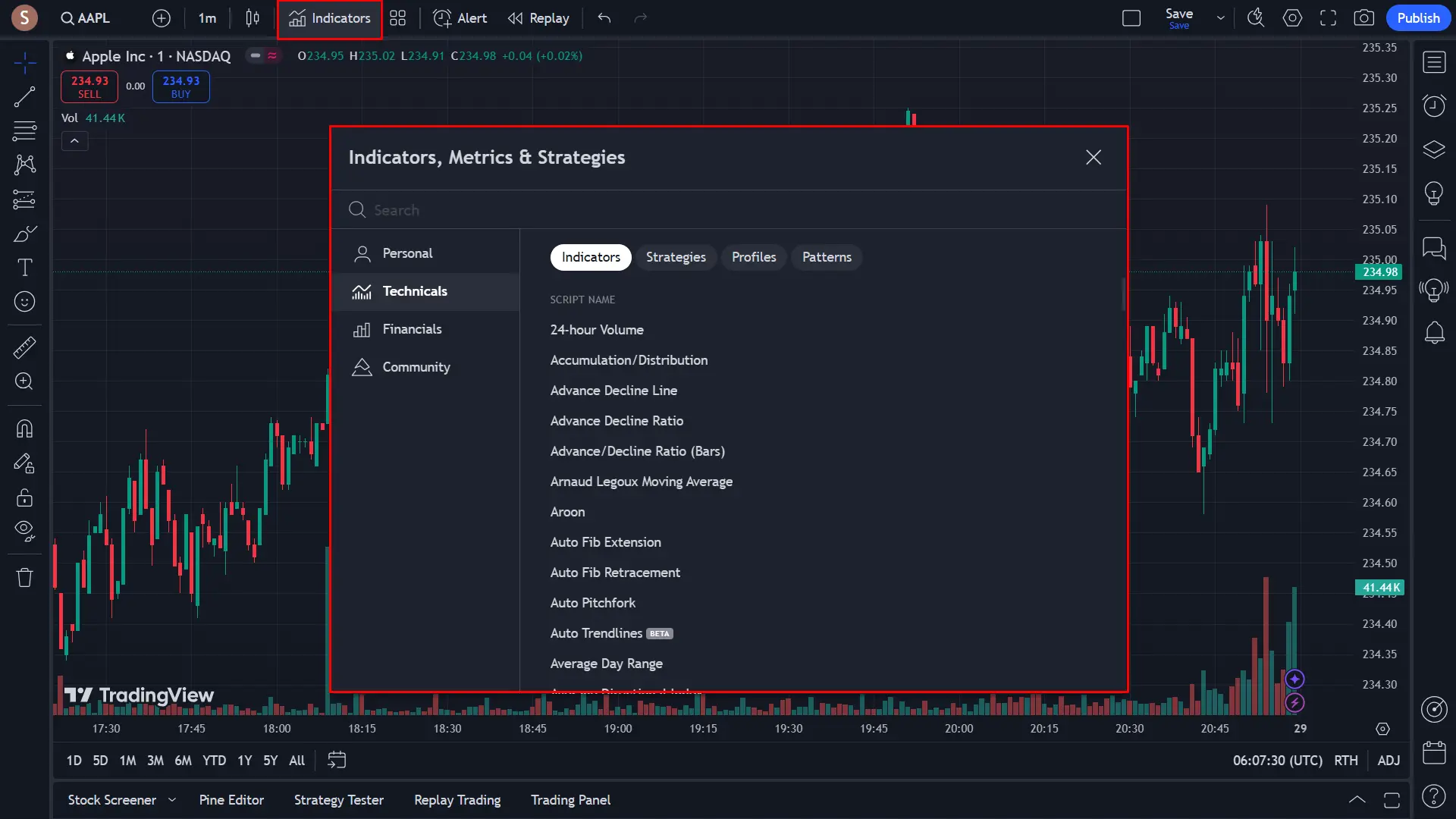Open the RTH session menu

[x=1346, y=760]
